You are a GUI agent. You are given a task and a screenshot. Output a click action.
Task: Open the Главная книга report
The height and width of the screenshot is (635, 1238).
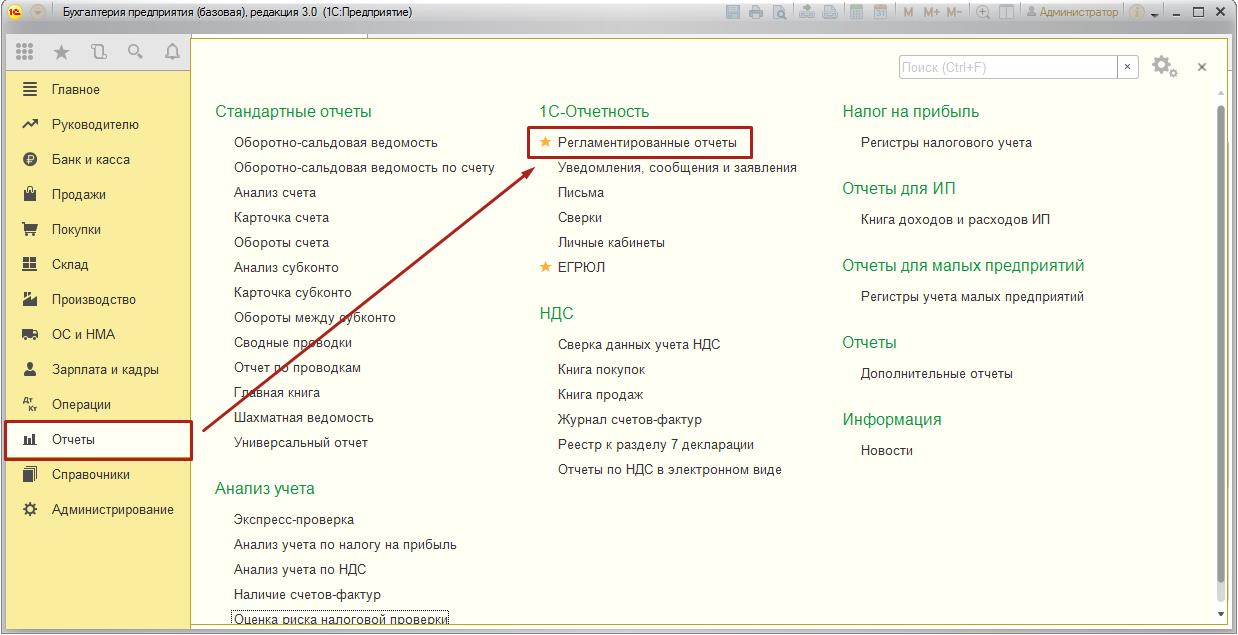pos(277,392)
